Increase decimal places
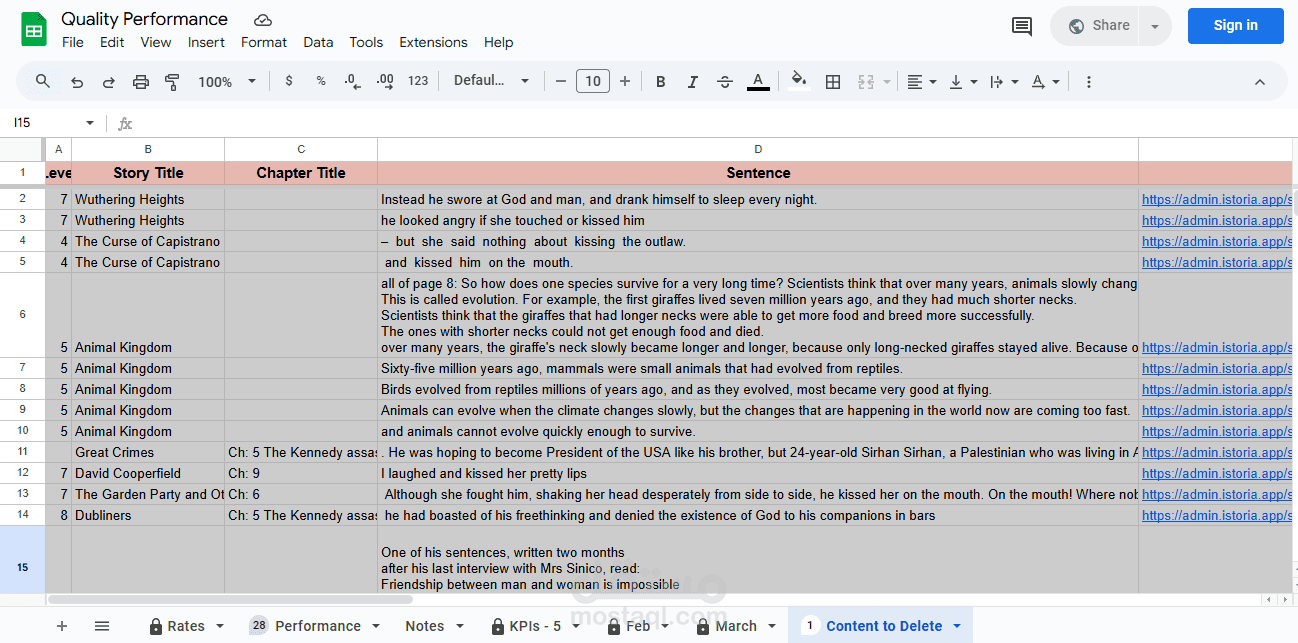Screen dimensions: 1298x643 click(x=385, y=82)
